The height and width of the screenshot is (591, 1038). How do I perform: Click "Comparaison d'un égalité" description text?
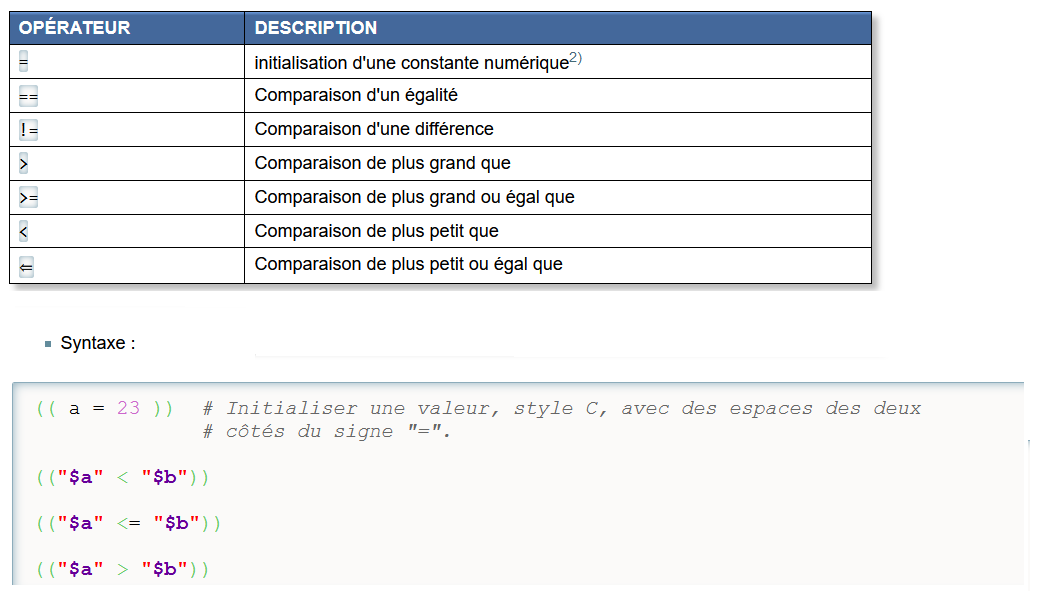[356, 95]
